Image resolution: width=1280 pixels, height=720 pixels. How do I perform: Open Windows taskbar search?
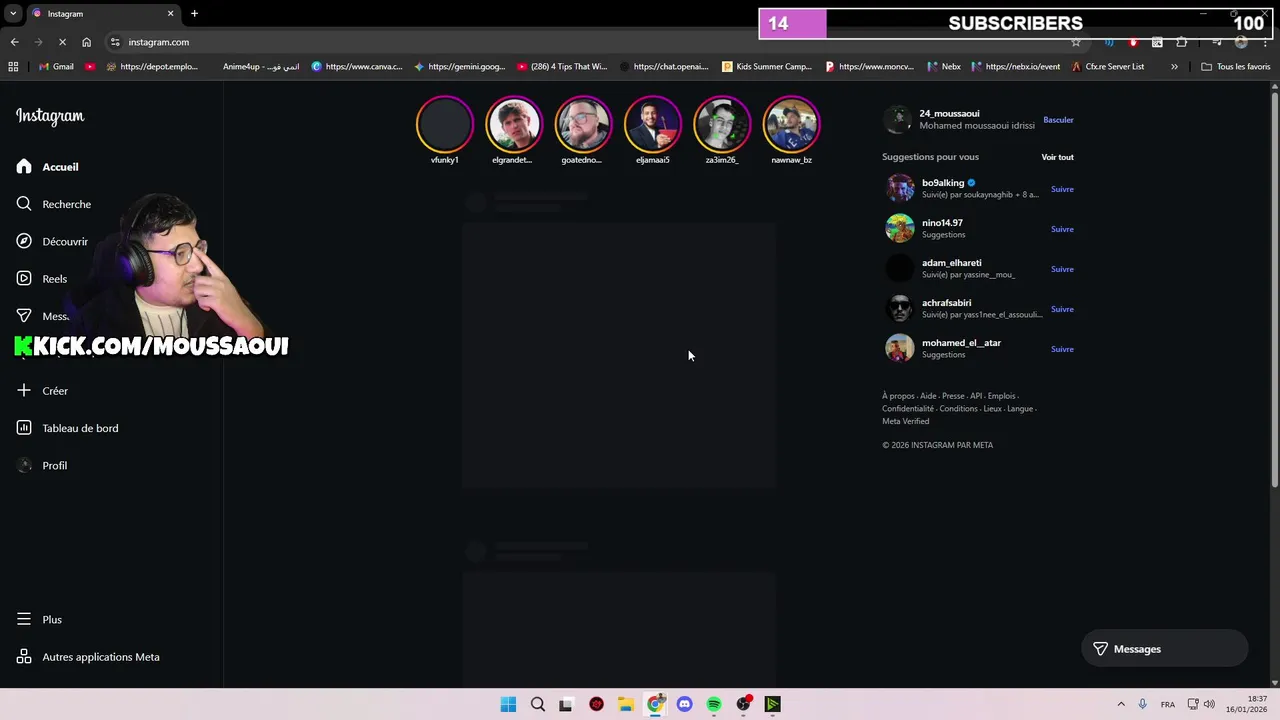(x=538, y=704)
